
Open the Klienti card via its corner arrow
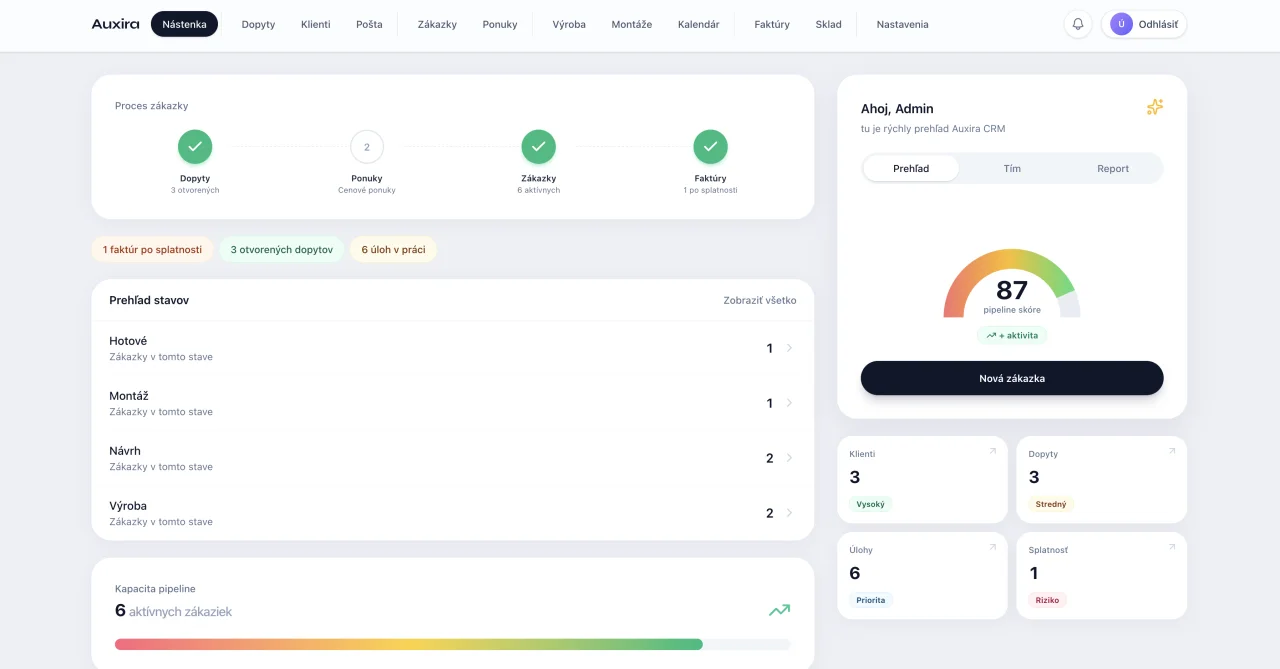pyautogui.click(x=991, y=451)
